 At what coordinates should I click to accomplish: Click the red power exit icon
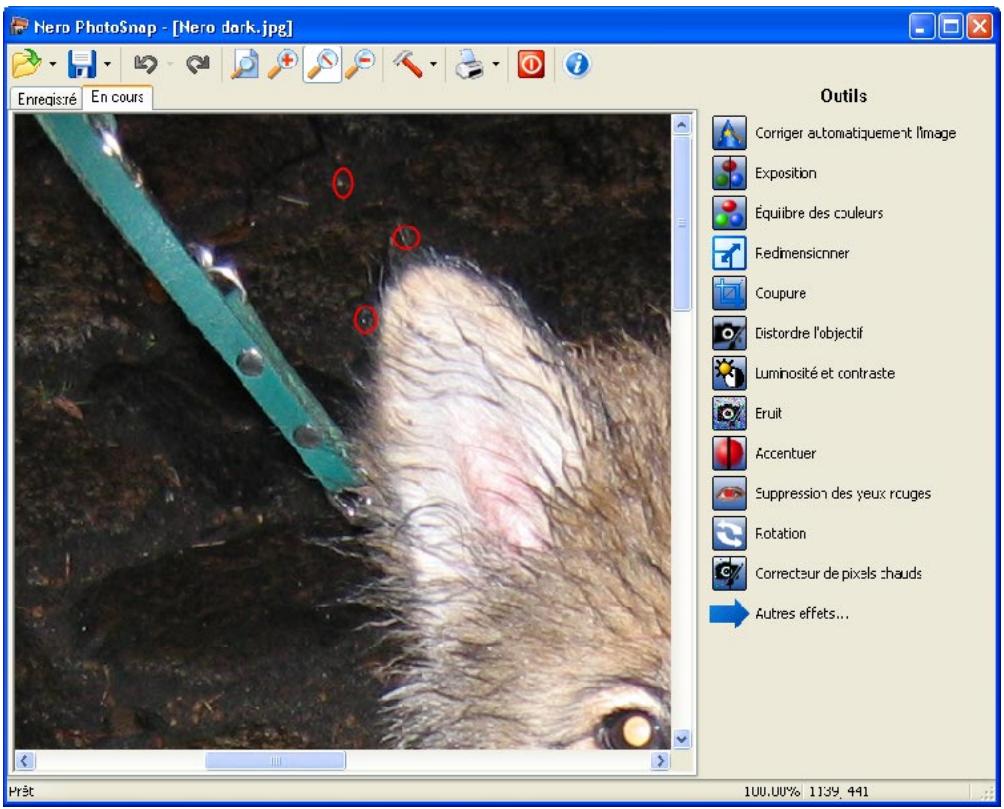(x=531, y=64)
